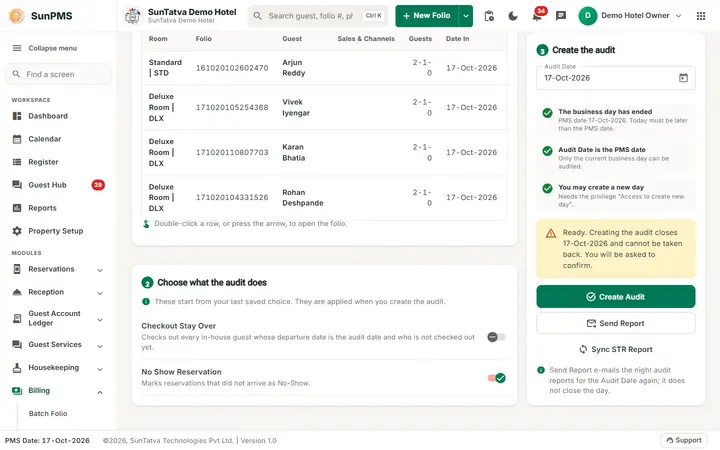The width and height of the screenshot is (720, 450).
Task: Click the Find a screen field
Action: pos(58,74)
